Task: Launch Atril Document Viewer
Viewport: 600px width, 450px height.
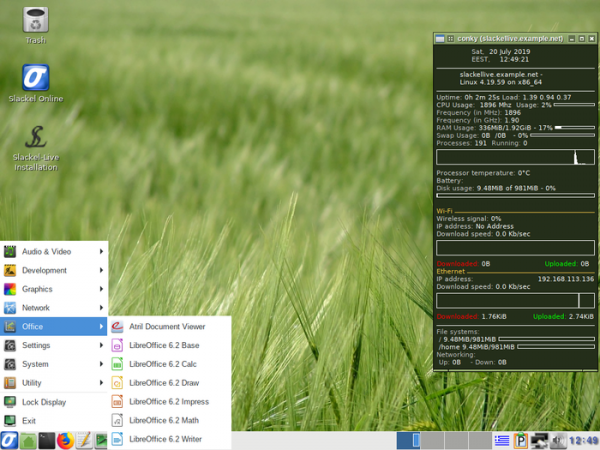Action: pos(166,326)
